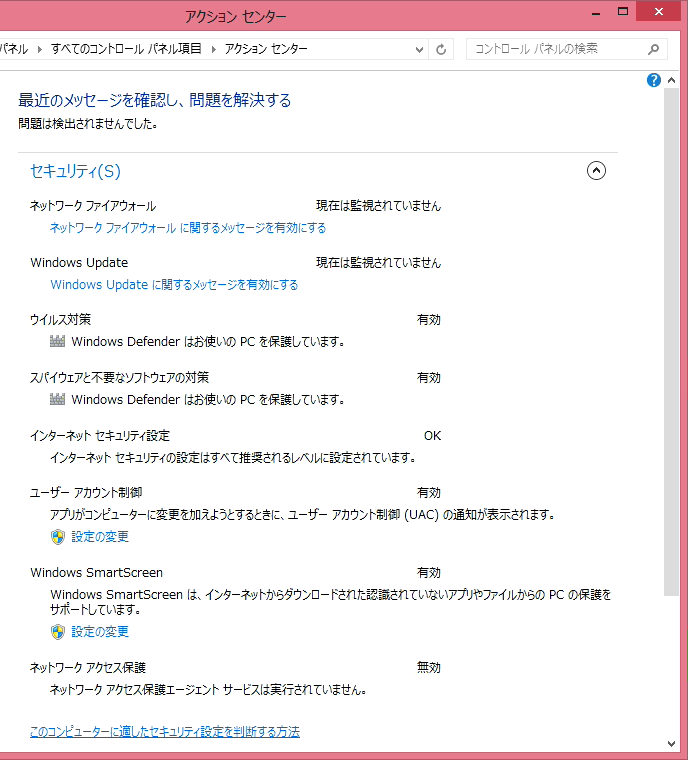Click the scrollbar down arrow

pyautogui.click(x=671, y=743)
